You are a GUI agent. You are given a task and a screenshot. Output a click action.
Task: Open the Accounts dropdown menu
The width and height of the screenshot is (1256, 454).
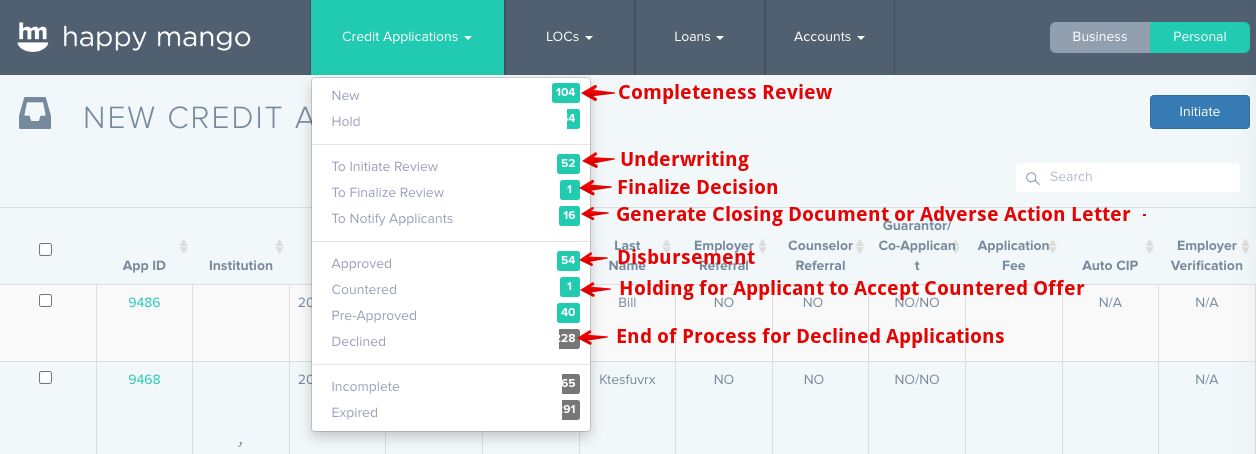[x=829, y=37]
